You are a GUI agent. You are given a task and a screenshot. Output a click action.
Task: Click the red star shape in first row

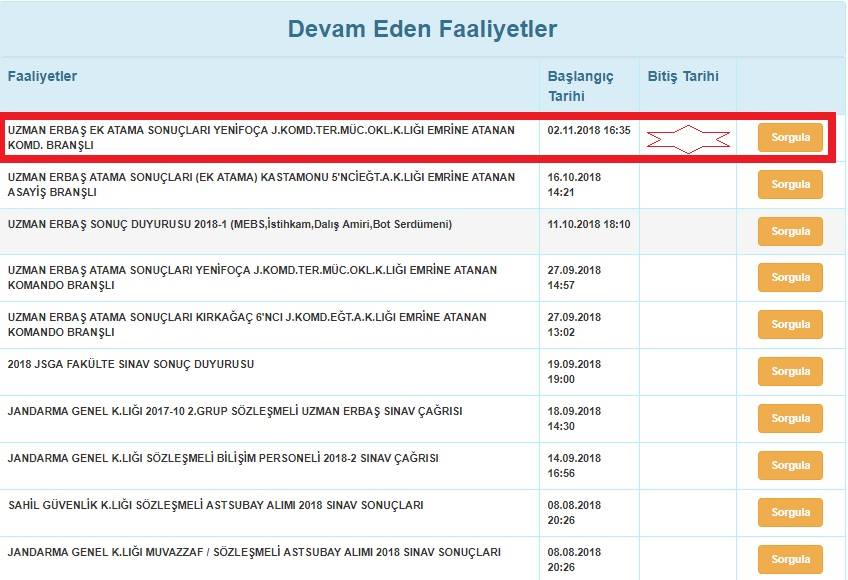tap(687, 140)
